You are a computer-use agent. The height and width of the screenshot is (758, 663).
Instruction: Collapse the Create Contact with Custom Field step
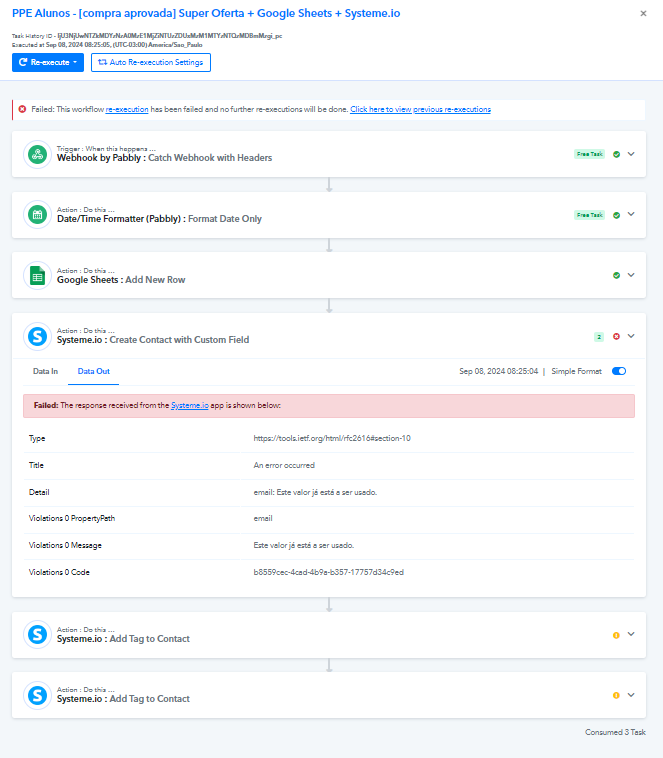point(631,336)
